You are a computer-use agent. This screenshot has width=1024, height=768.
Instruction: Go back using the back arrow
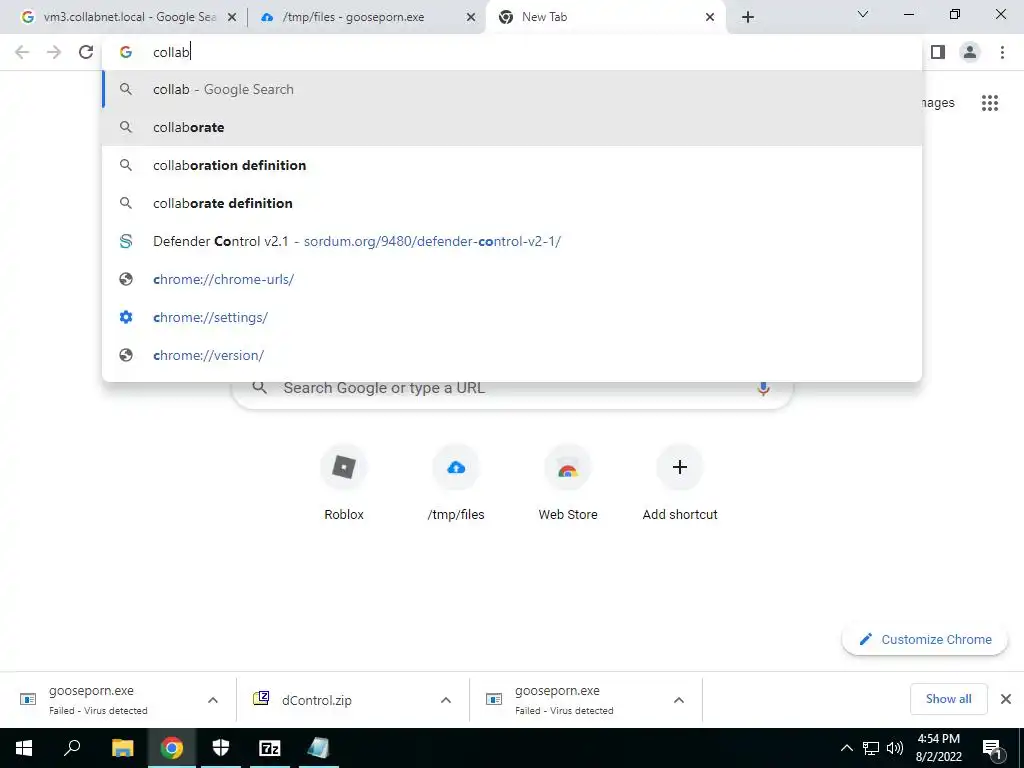(22, 52)
